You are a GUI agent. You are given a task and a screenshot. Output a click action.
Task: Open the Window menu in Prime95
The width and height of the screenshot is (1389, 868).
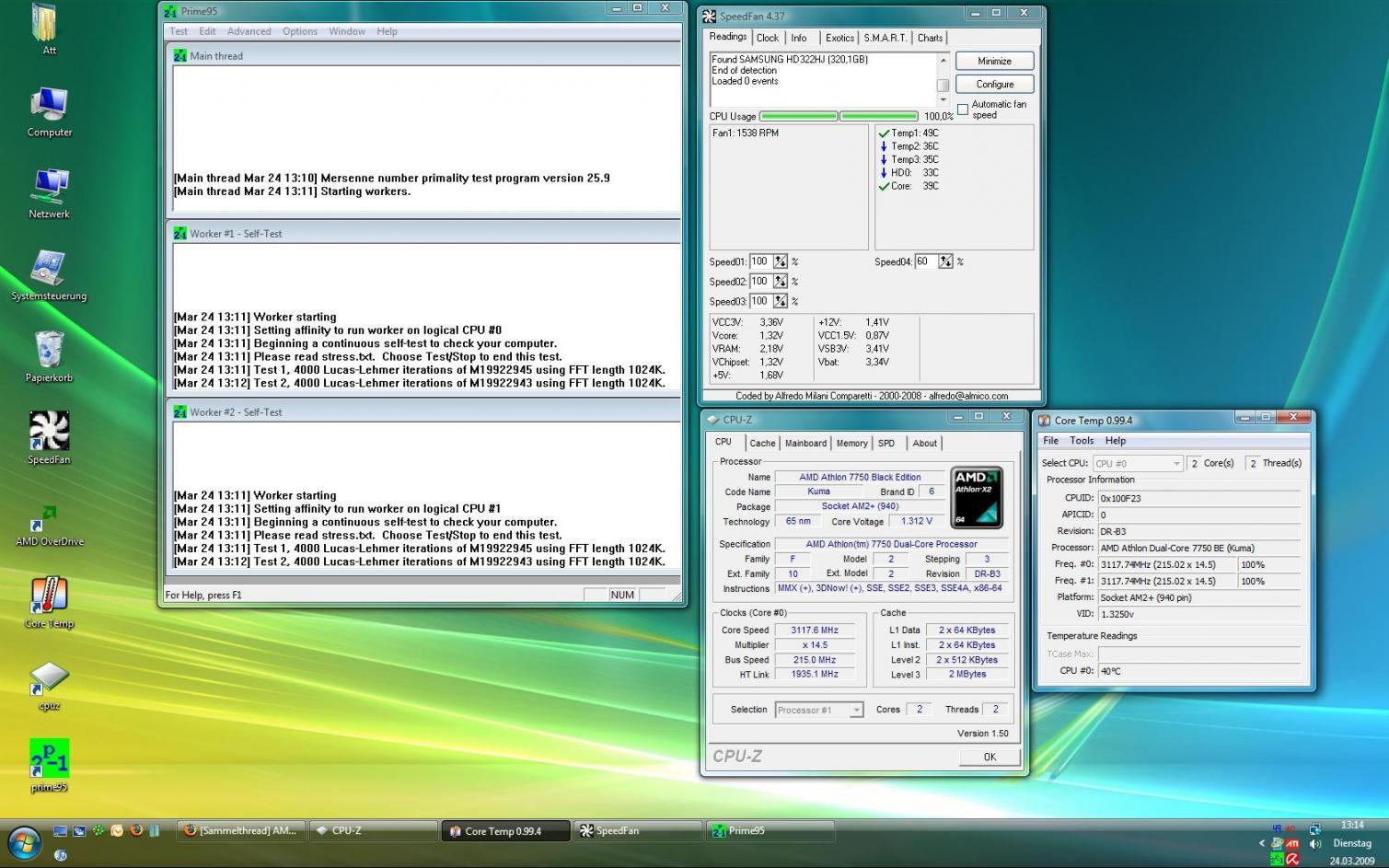tap(347, 31)
